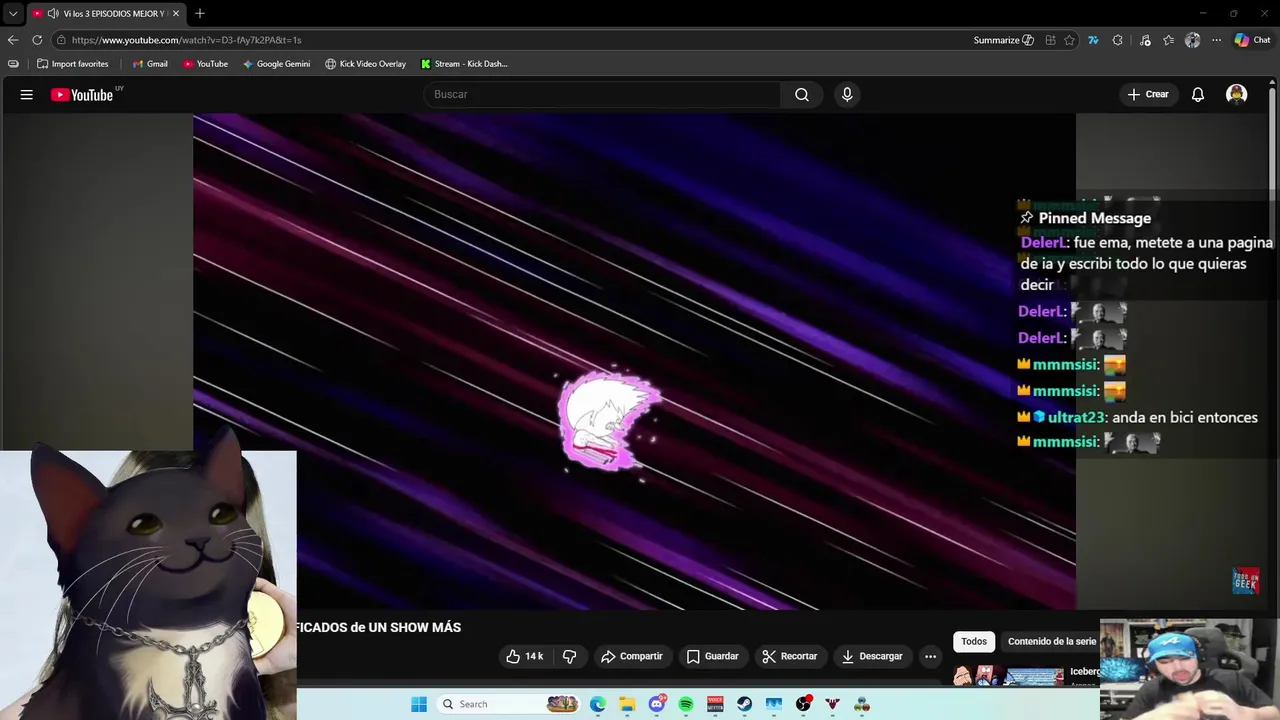Open the YouTube guide hamburger menu
Screen dimensions: 1280x720
tap(27, 95)
